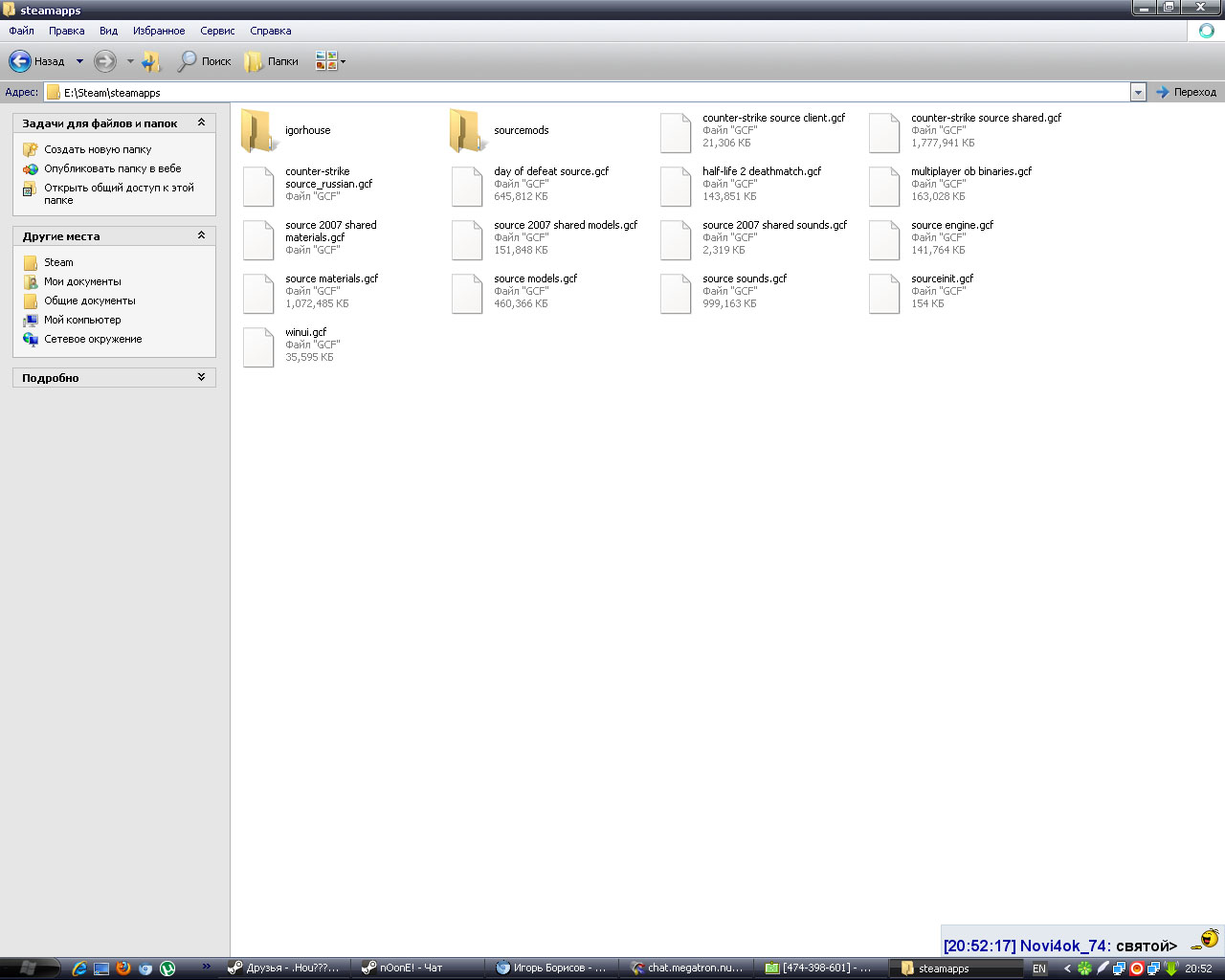The width and height of the screenshot is (1225, 980).
Task: Click Открыть общий доступ к этой папке
Action: pyautogui.click(x=119, y=194)
